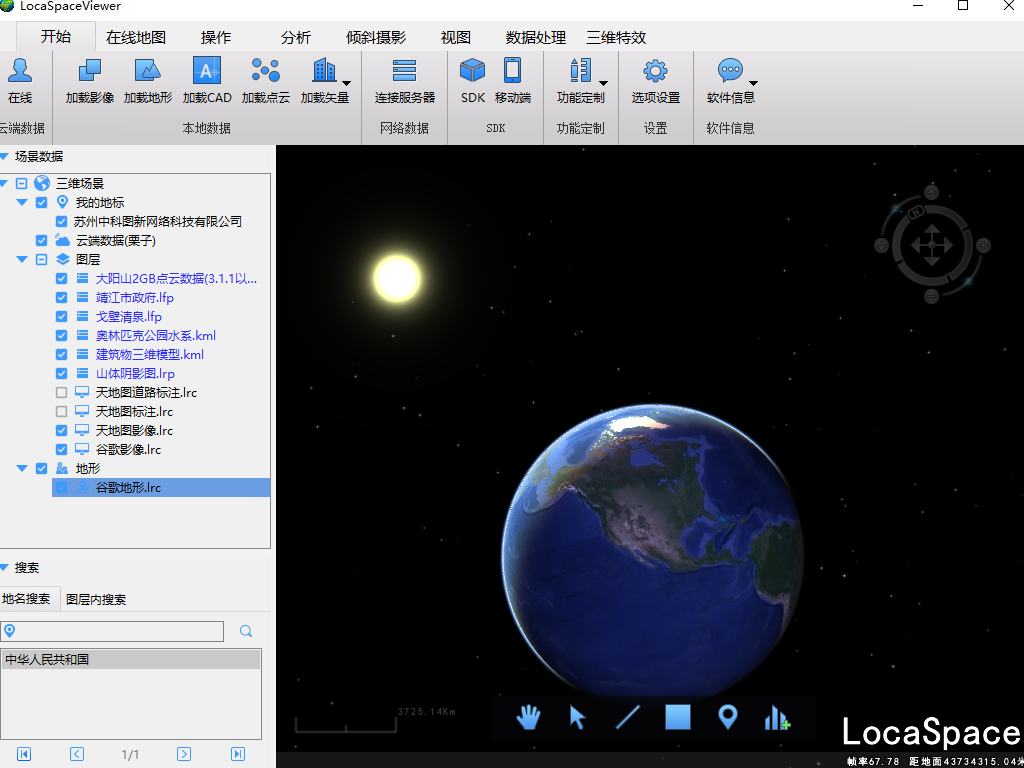Click compass tilt-up button at top
1024x768 pixels.
pos(932,193)
